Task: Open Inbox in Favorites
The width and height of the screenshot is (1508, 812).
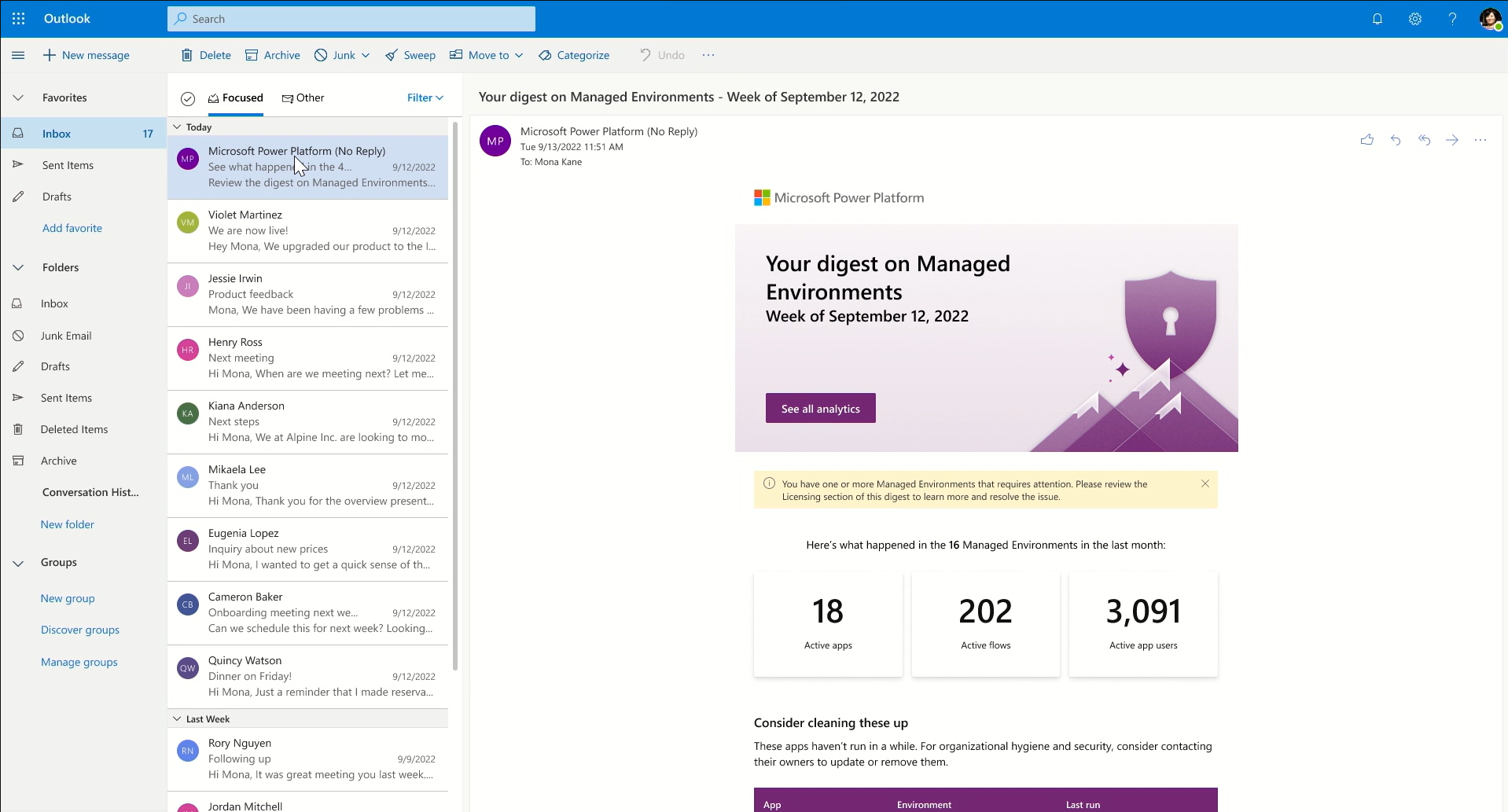Action: [83, 134]
